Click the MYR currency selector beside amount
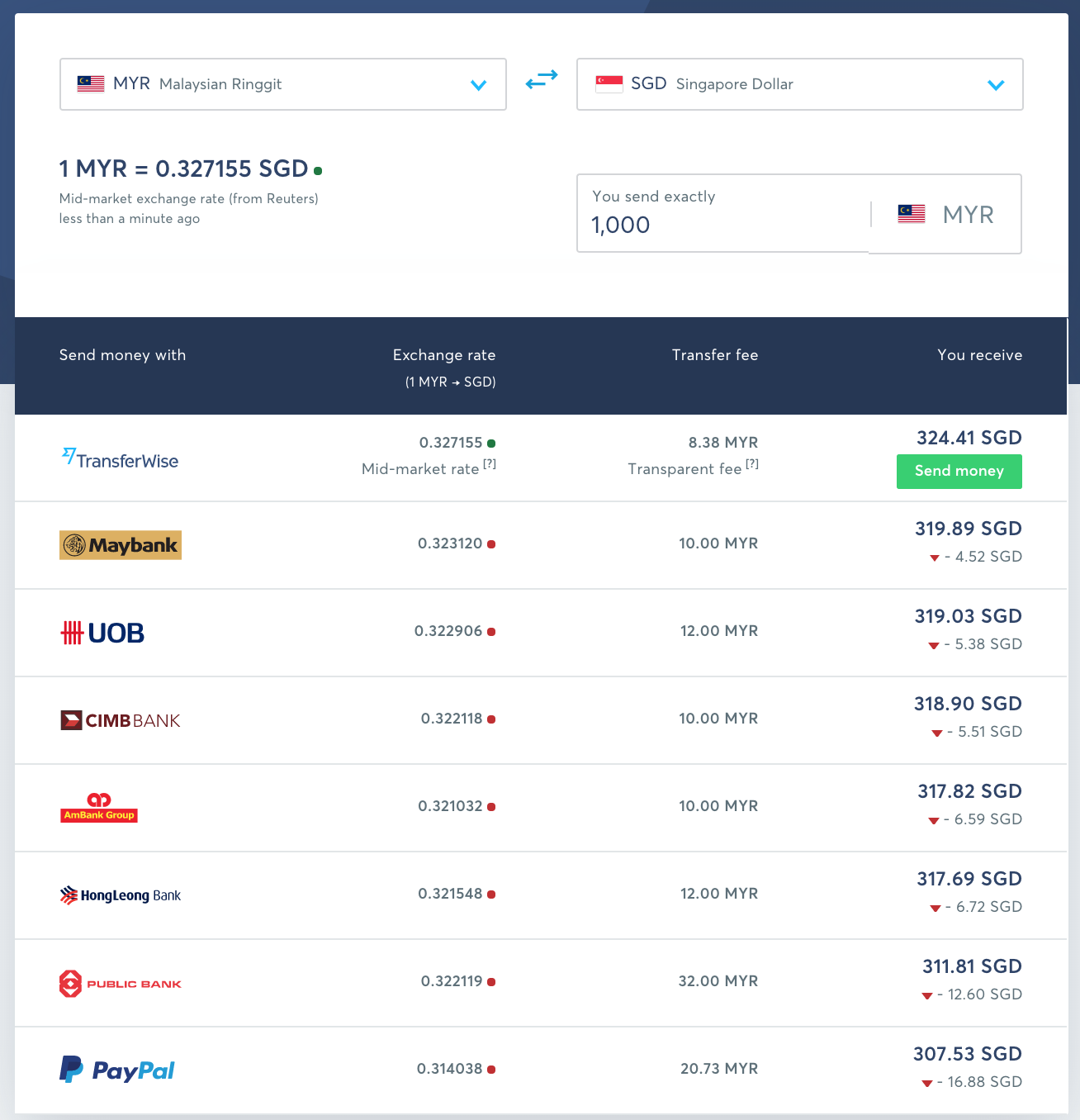The image size is (1080, 1120). (945, 215)
